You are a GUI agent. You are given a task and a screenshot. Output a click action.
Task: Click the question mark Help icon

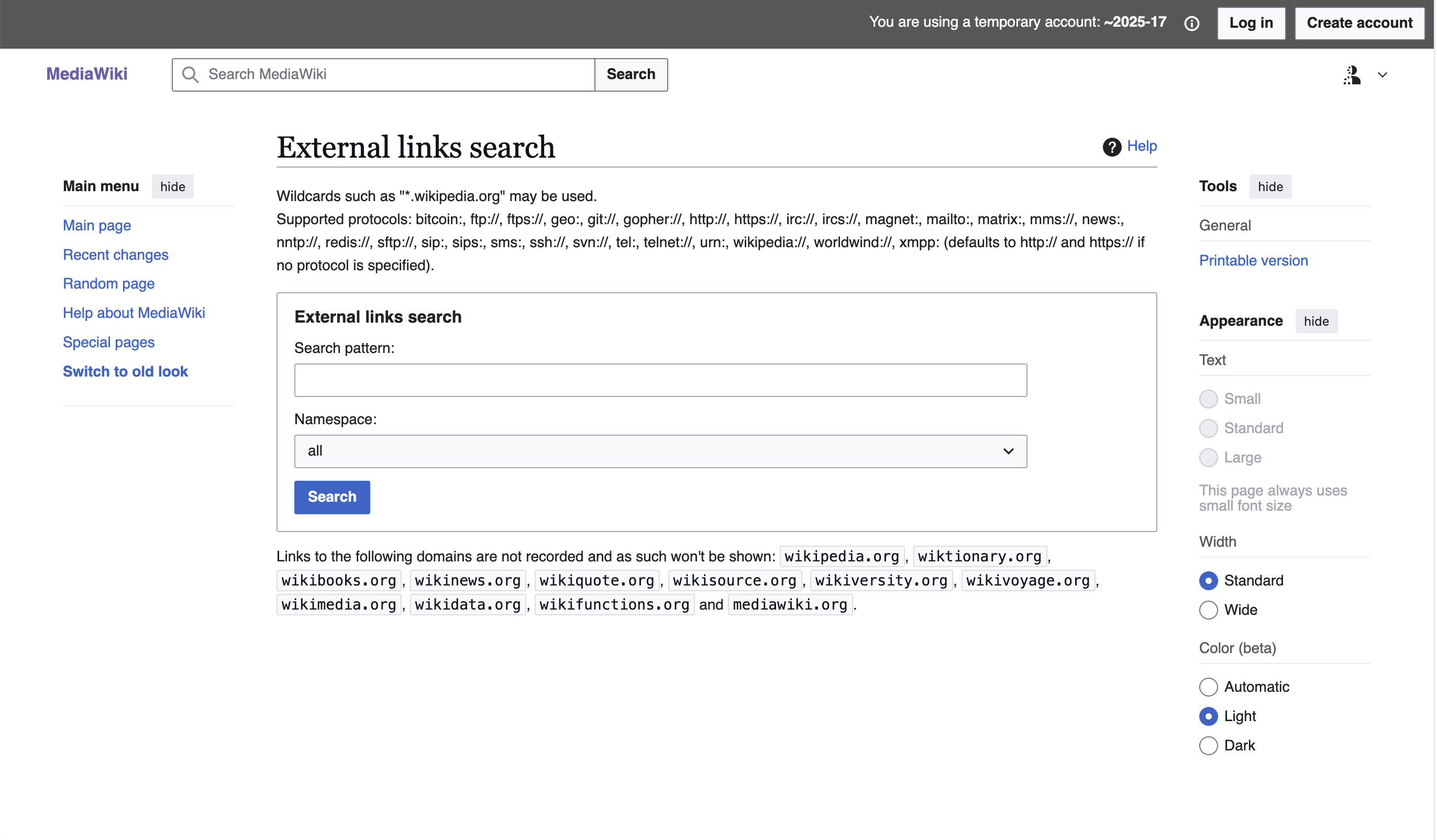1111,147
